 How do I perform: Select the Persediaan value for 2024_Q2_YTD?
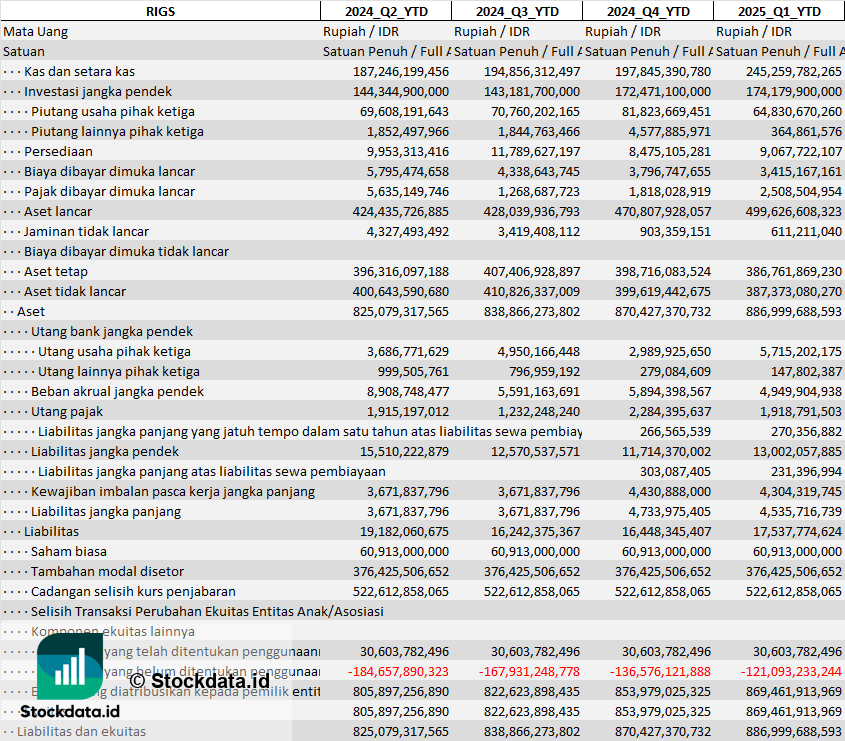pyautogui.click(x=400, y=151)
